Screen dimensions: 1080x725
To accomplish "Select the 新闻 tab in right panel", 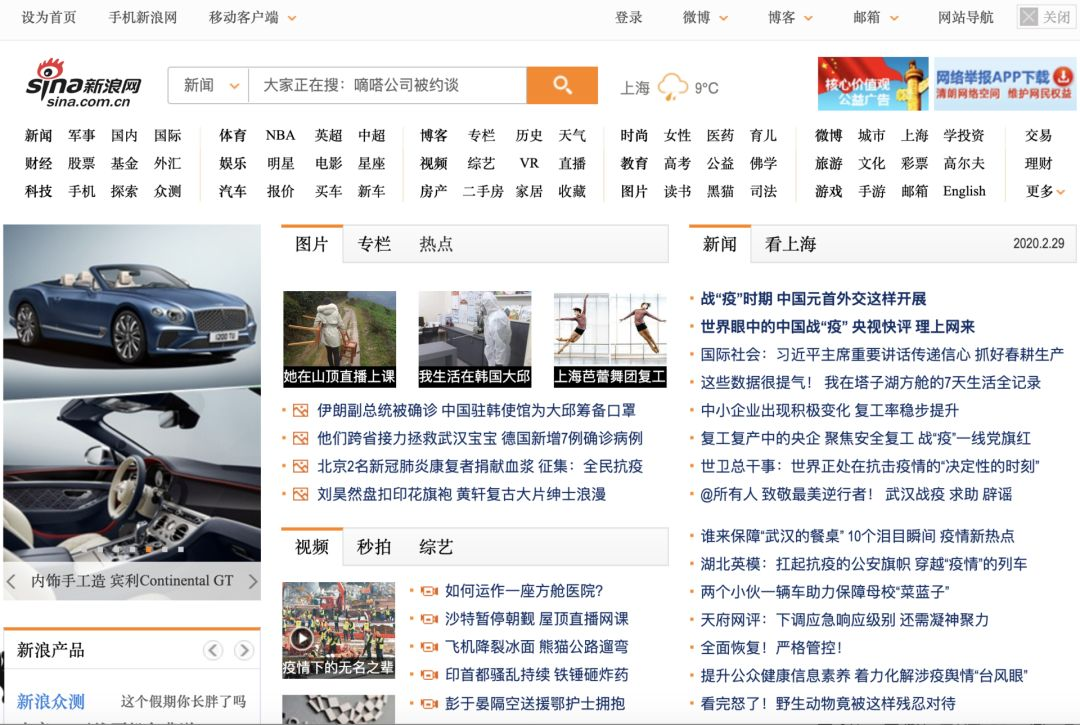I will (720, 244).
